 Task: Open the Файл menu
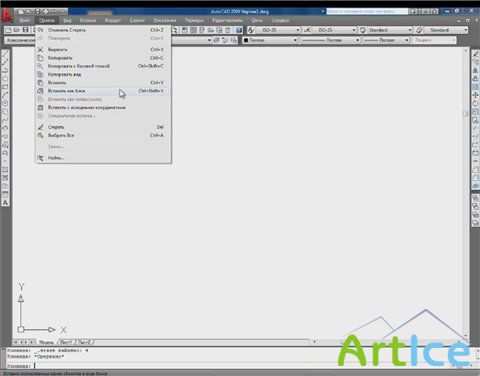pyautogui.click(x=25, y=20)
